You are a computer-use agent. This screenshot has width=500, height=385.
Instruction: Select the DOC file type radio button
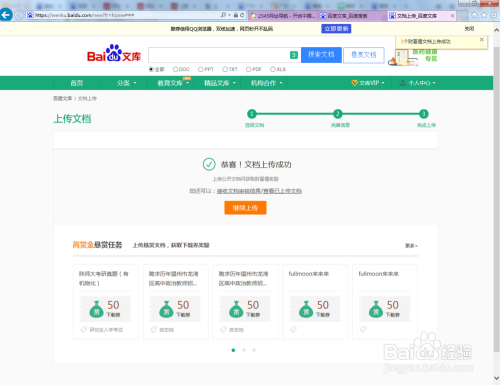tap(175, 69)
